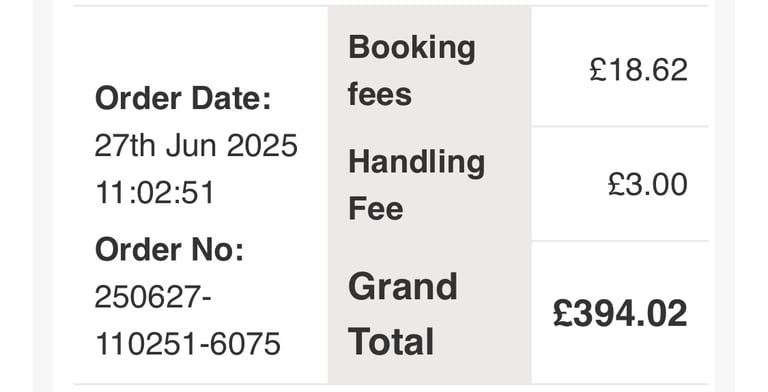Select the day "27th" in order date

point(125,146)
